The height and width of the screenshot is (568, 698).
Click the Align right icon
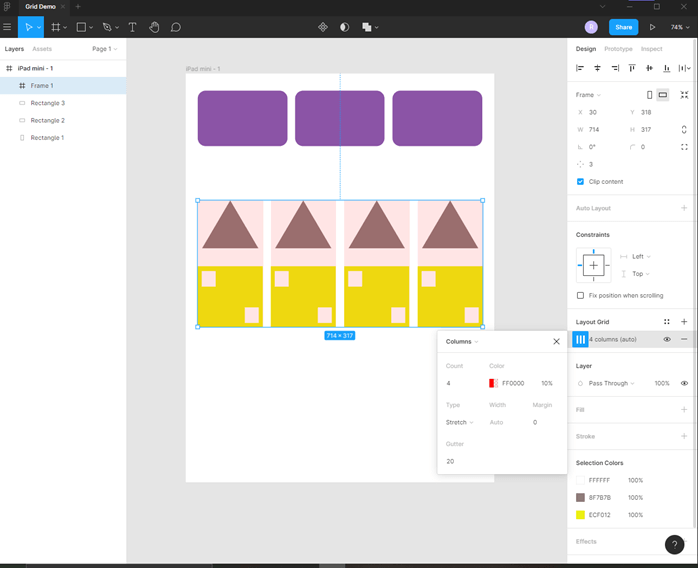point(615,68)
